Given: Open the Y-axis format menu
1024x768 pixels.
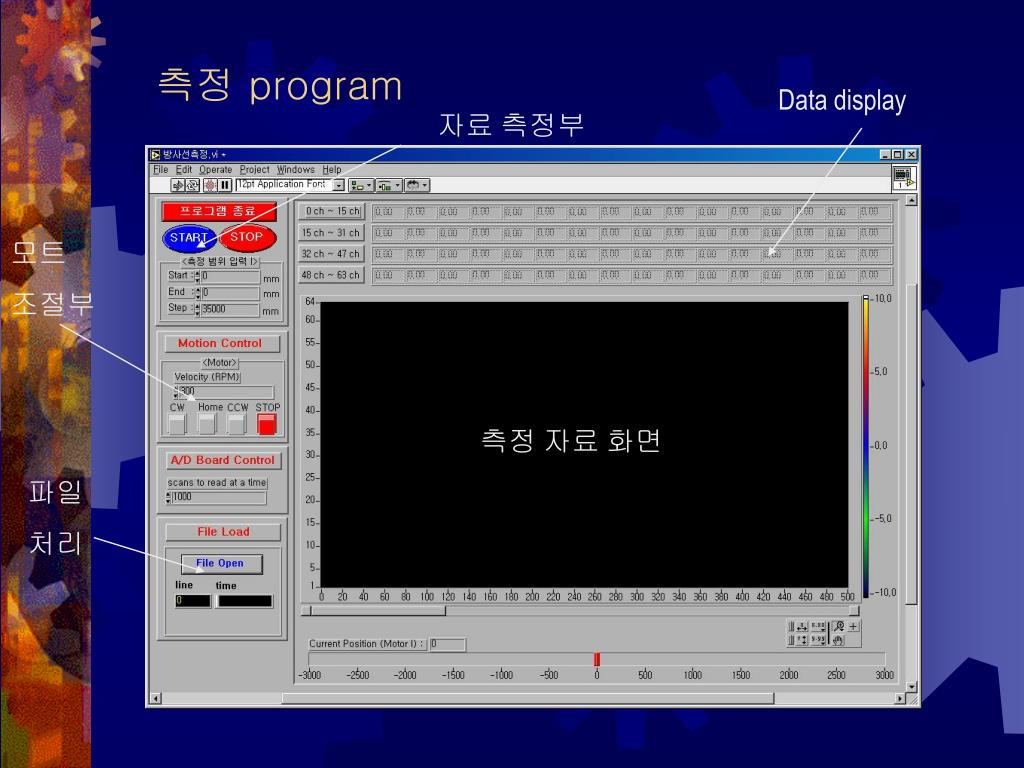Looking at the screenshot, I should (x=818, y=640).
